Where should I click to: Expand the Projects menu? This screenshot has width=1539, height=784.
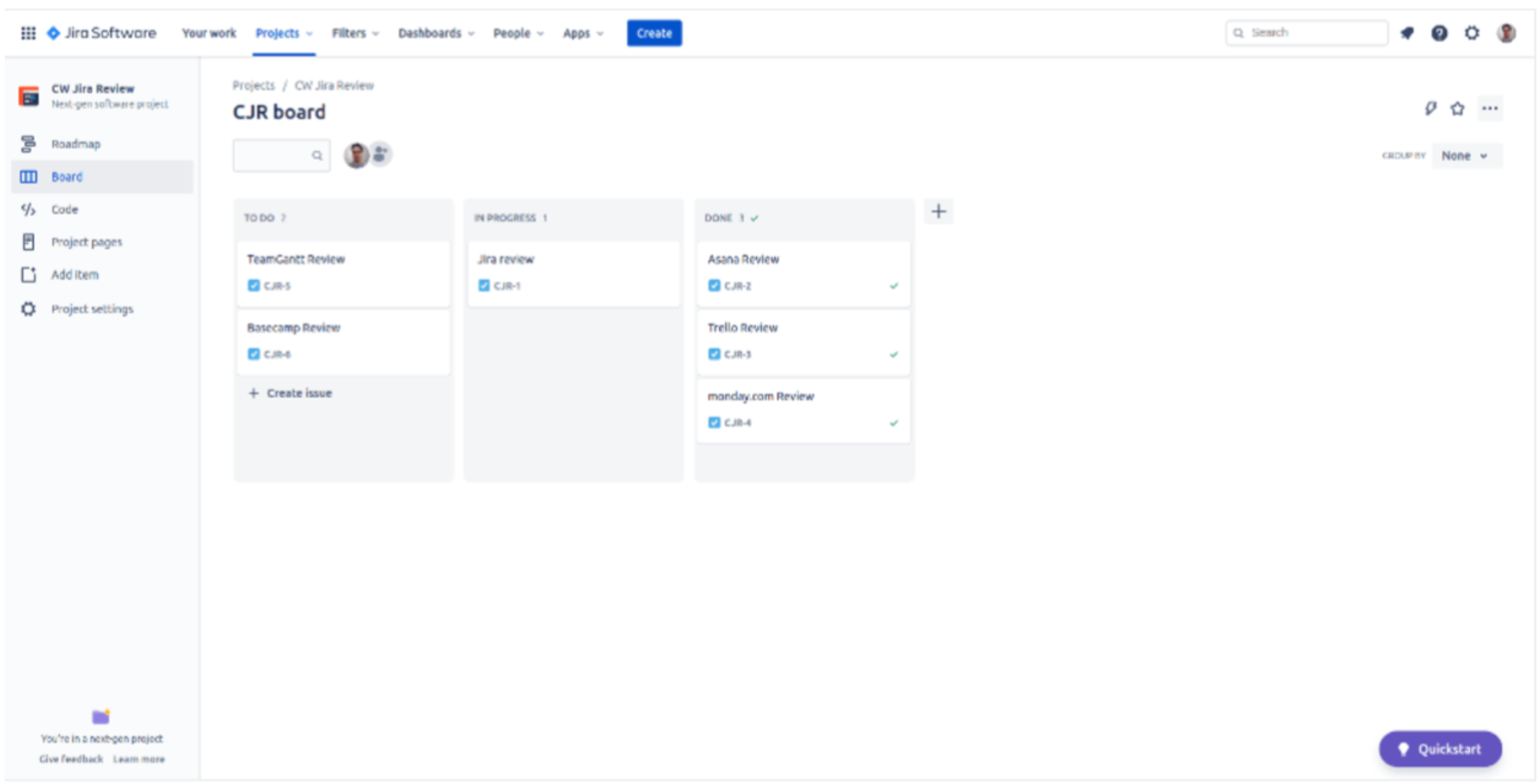tap(285, 33)
